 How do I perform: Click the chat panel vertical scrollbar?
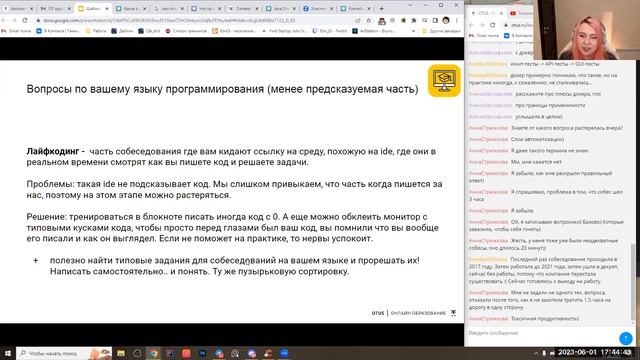point(633,282)
